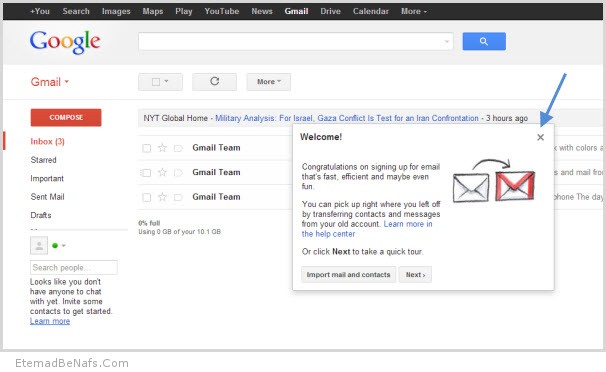Click Learn more under chat invitation text

click(x=50, y=321)
